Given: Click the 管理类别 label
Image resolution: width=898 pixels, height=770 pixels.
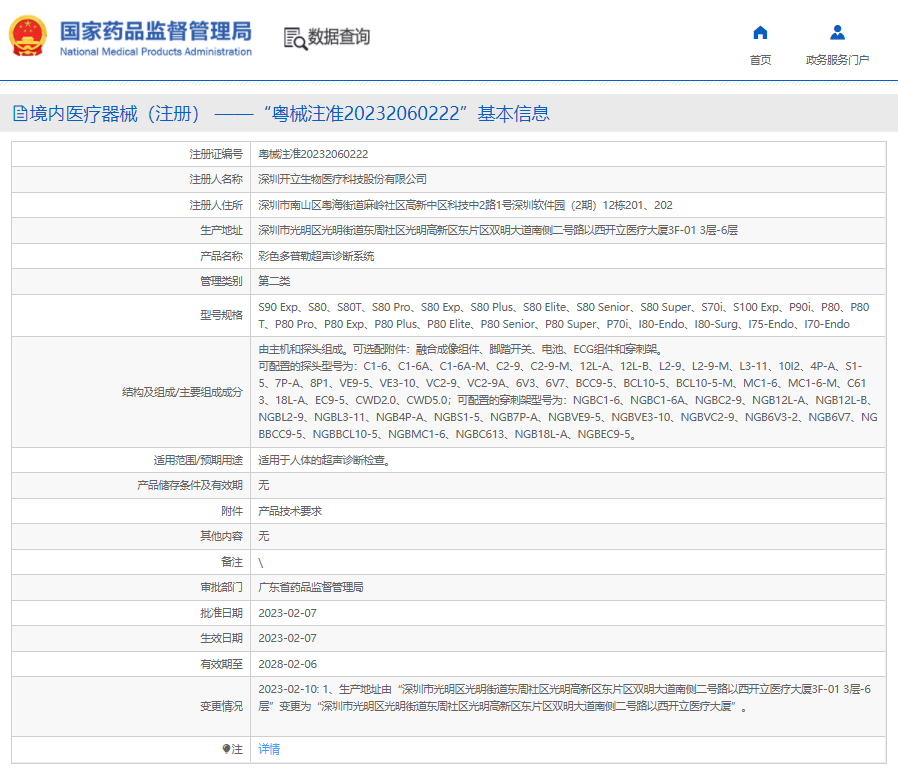Looking at the screenshot, I should (x=221, y=281).
